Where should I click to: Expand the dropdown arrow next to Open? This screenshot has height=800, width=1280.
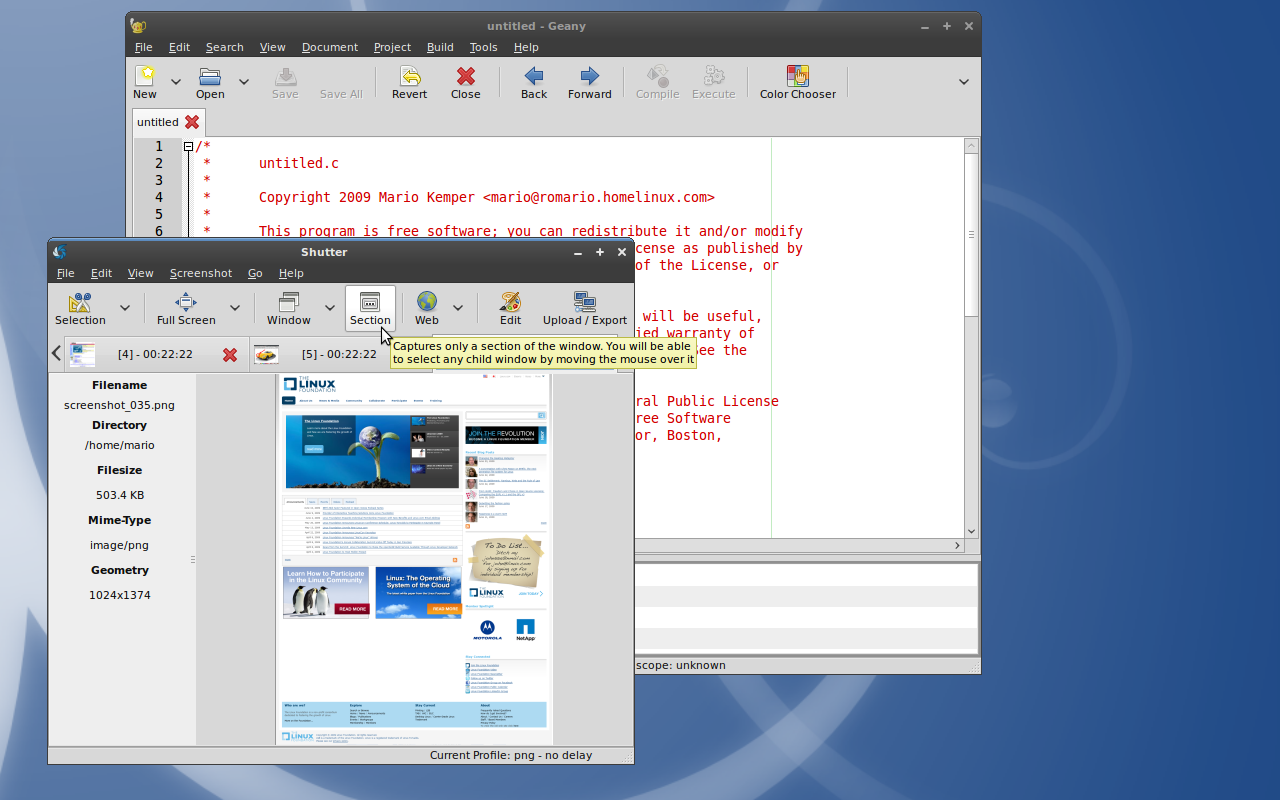(x=243, y=82)
